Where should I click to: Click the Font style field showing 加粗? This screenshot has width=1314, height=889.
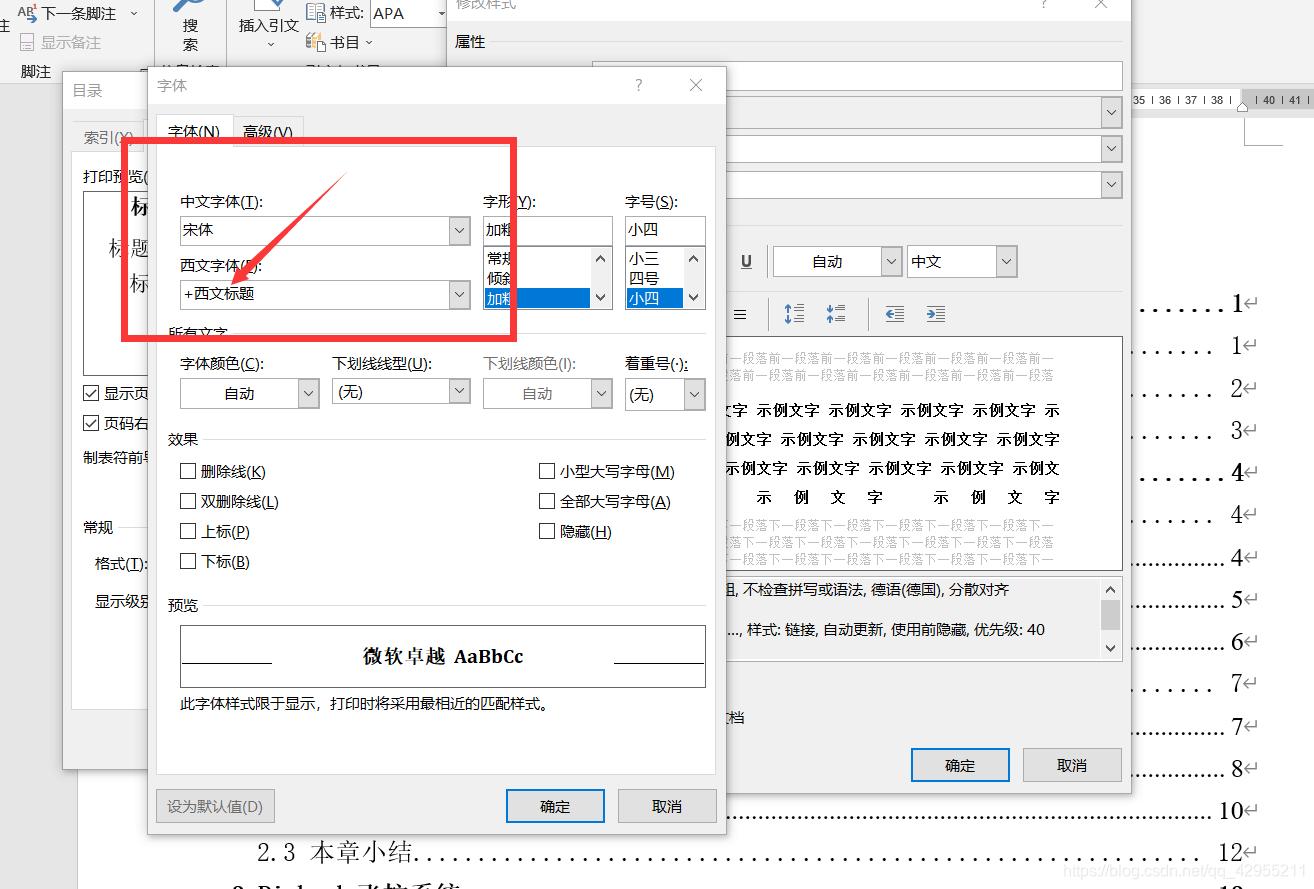point(547,230)
